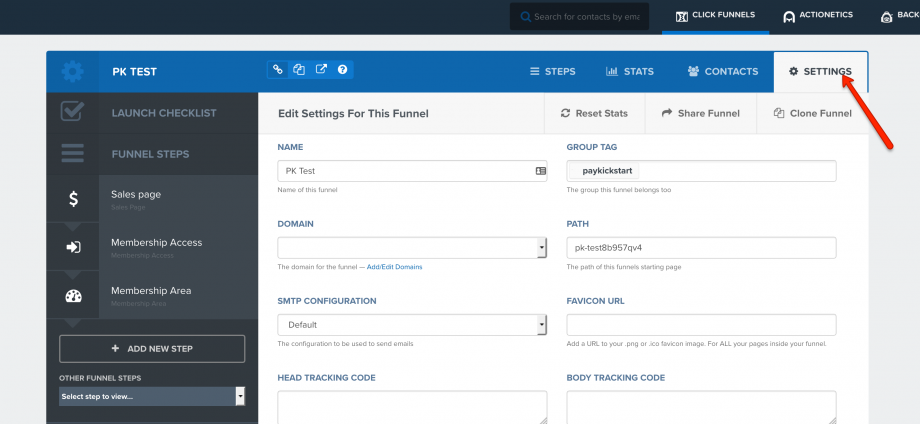Click the gear icon beside PK TEST
This screenshot has width=920, height=424.
point(73,72)
